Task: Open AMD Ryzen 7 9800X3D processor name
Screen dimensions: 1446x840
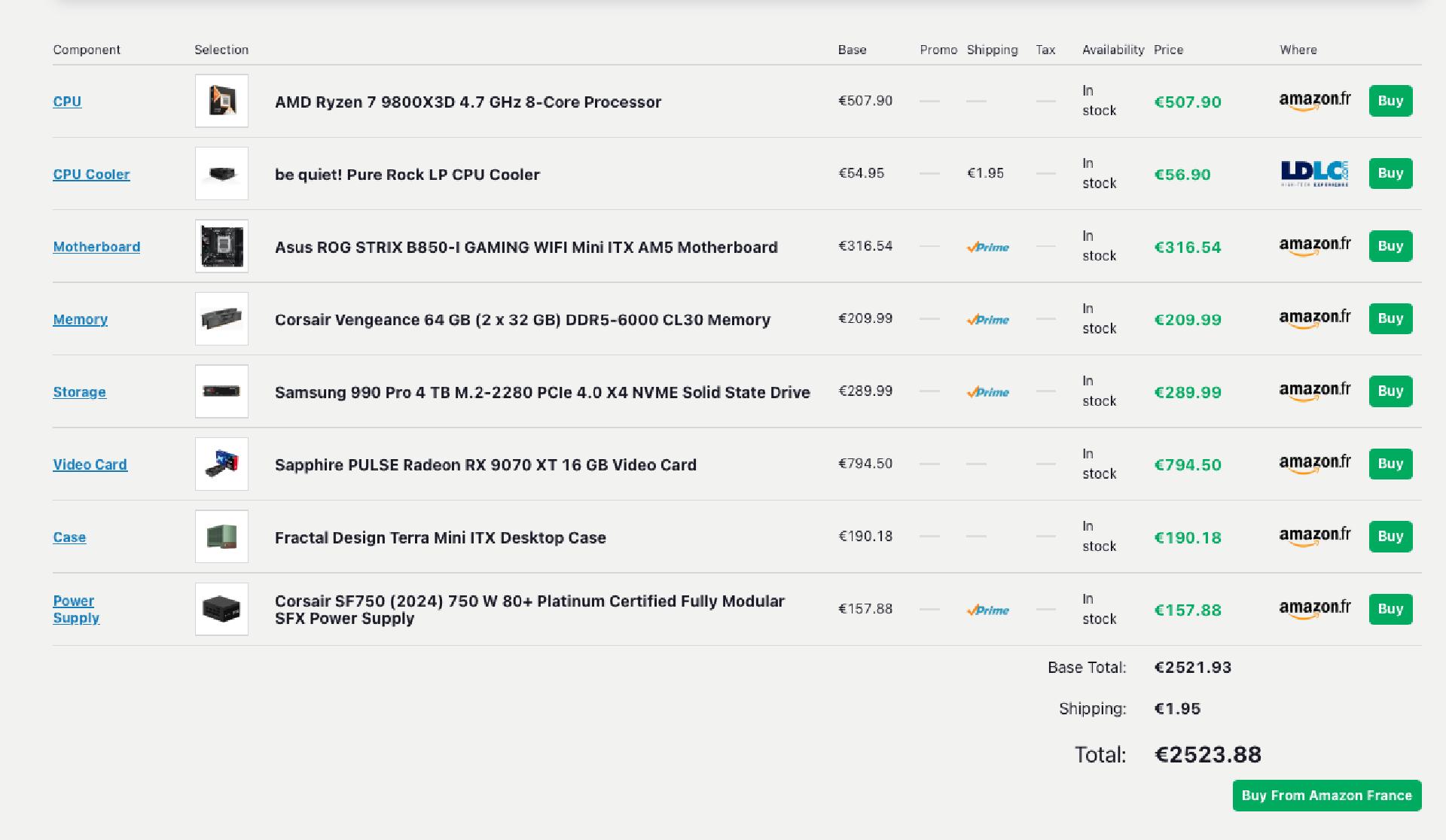Action: pos(468,102)
